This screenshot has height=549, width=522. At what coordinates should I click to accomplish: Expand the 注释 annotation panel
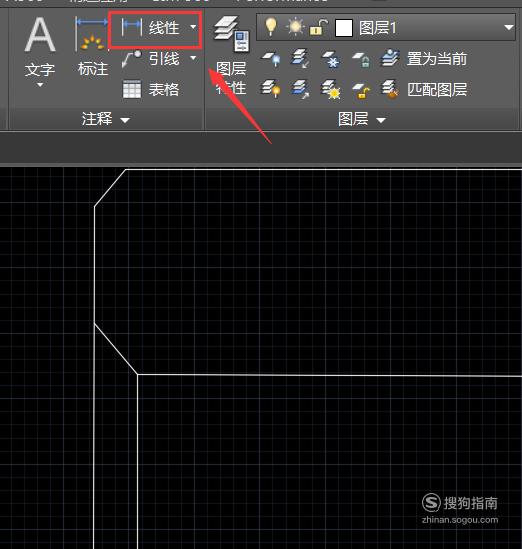(105, 119)
